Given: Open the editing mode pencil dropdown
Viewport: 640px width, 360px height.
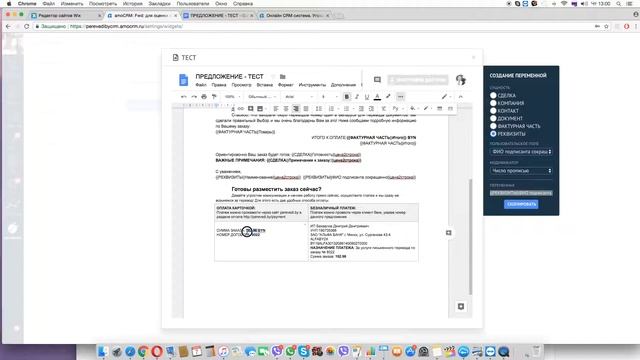Looking at the screenshot, I should 446,97.
